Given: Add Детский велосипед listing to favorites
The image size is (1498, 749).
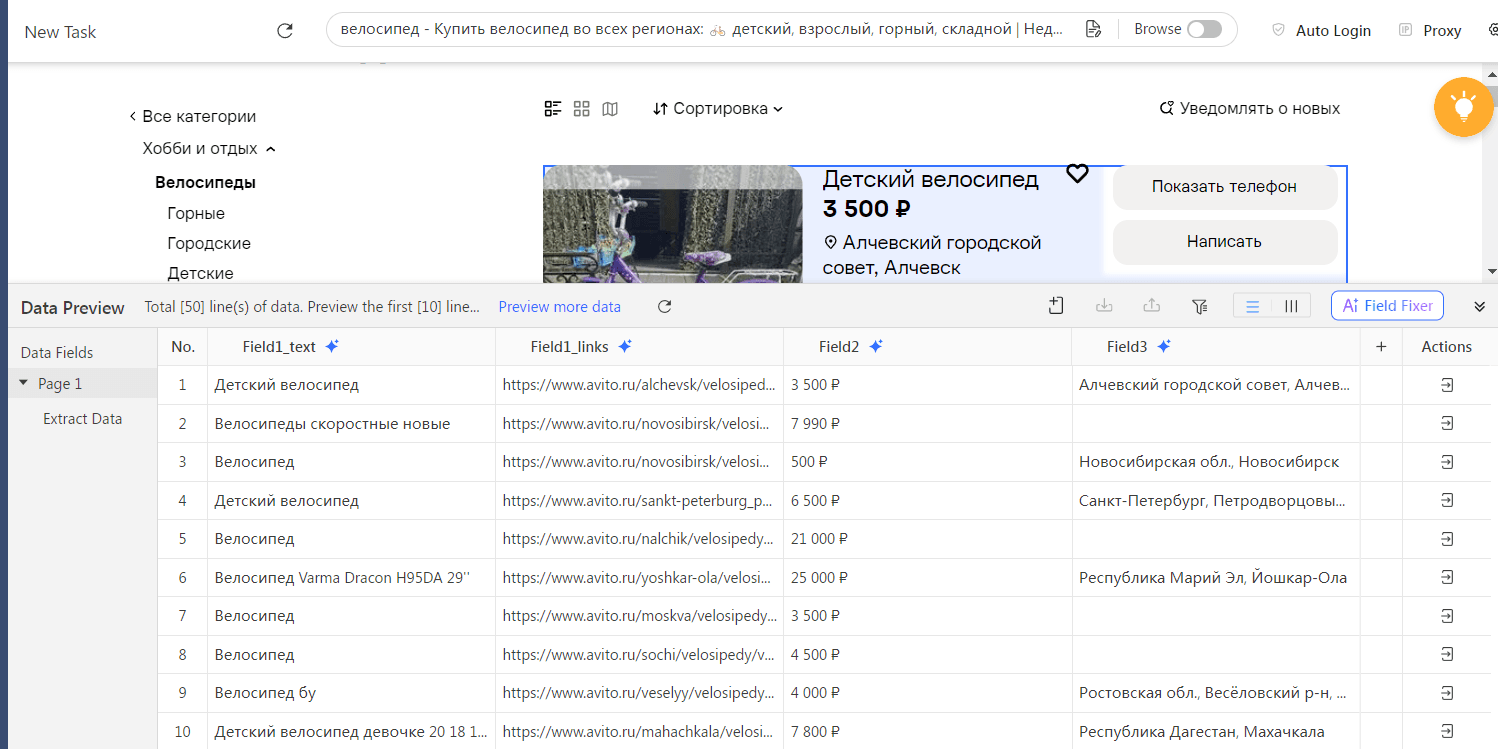Looking at the screenshot, I should click(x=1077, y=174).
